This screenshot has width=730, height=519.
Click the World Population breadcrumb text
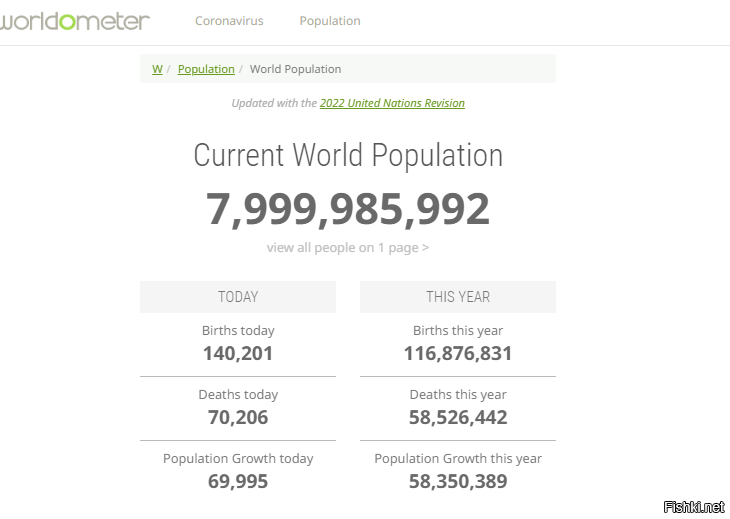tap(295, 69)
